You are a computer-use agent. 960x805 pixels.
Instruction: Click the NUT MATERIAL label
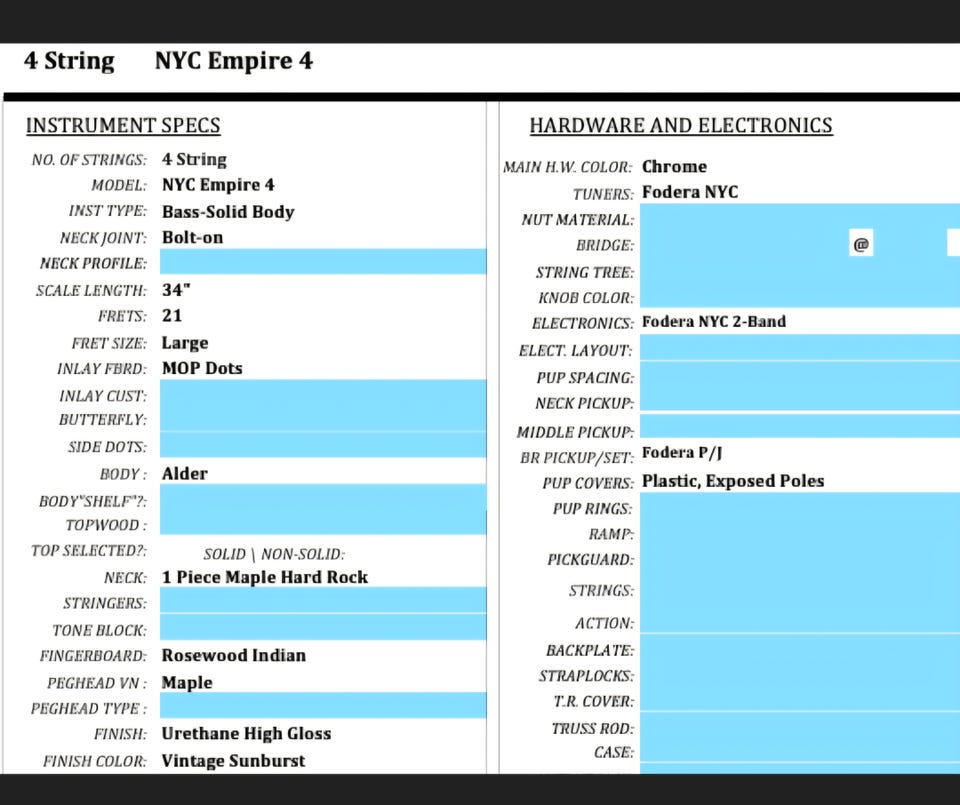[578, 220]
